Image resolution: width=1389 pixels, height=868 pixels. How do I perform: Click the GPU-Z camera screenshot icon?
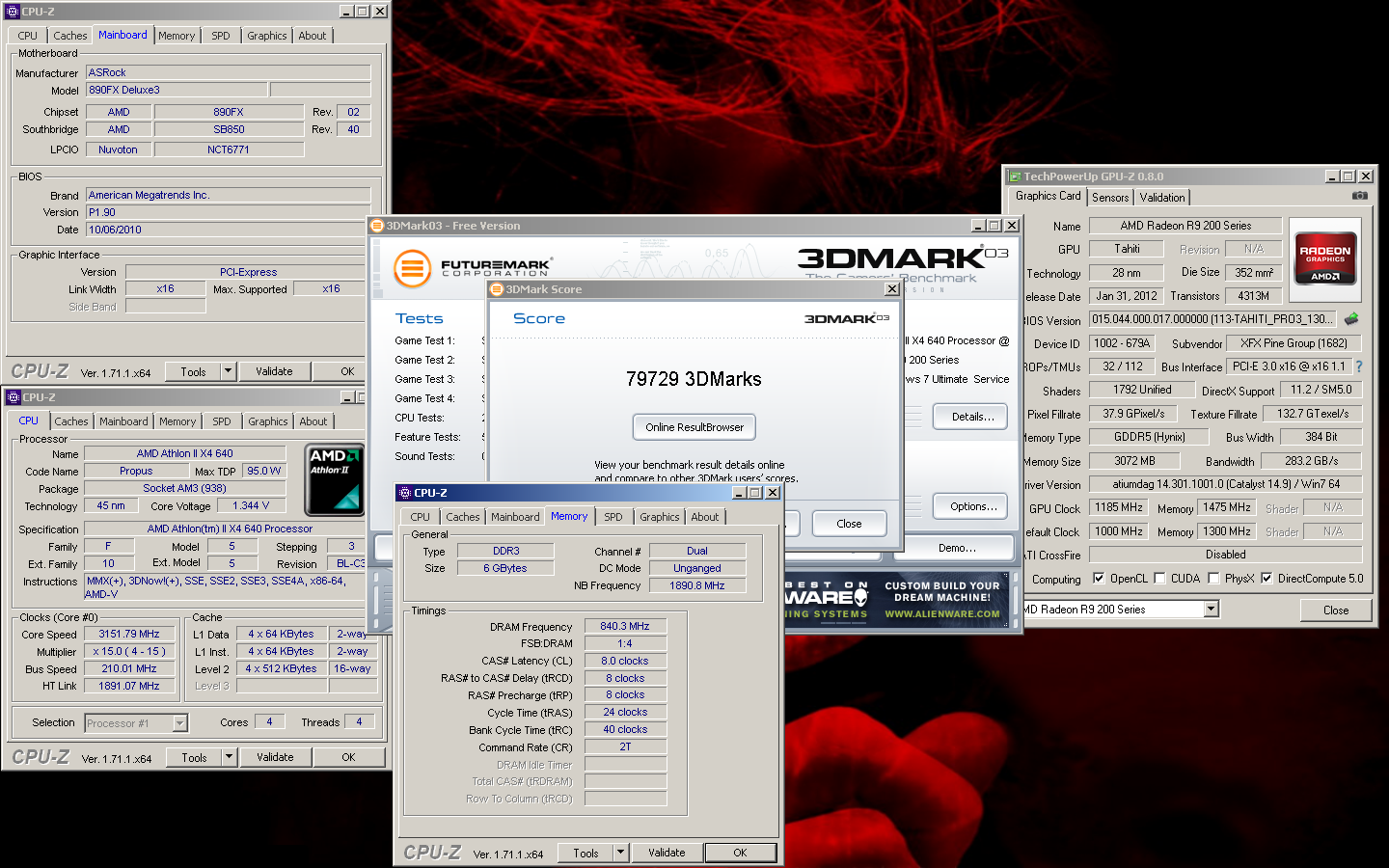[1359, 196]
